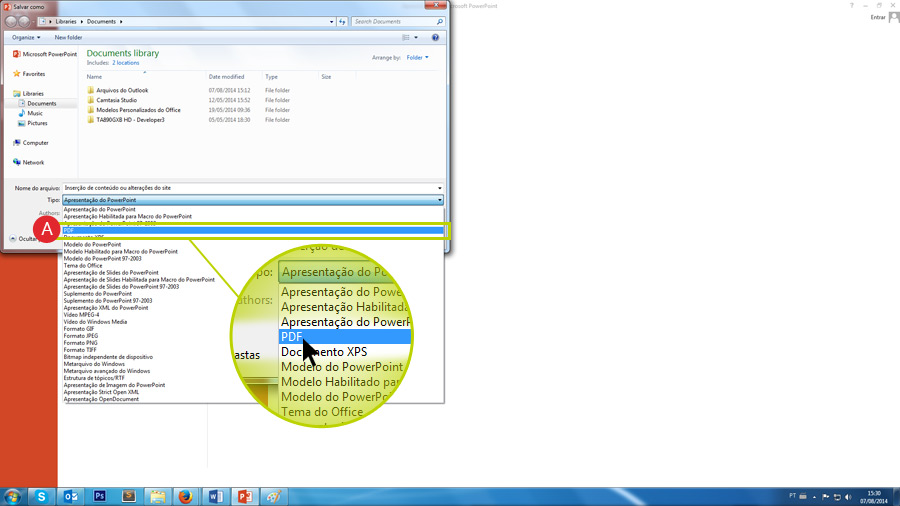Open Music library in the sidebar

(35, 113)
